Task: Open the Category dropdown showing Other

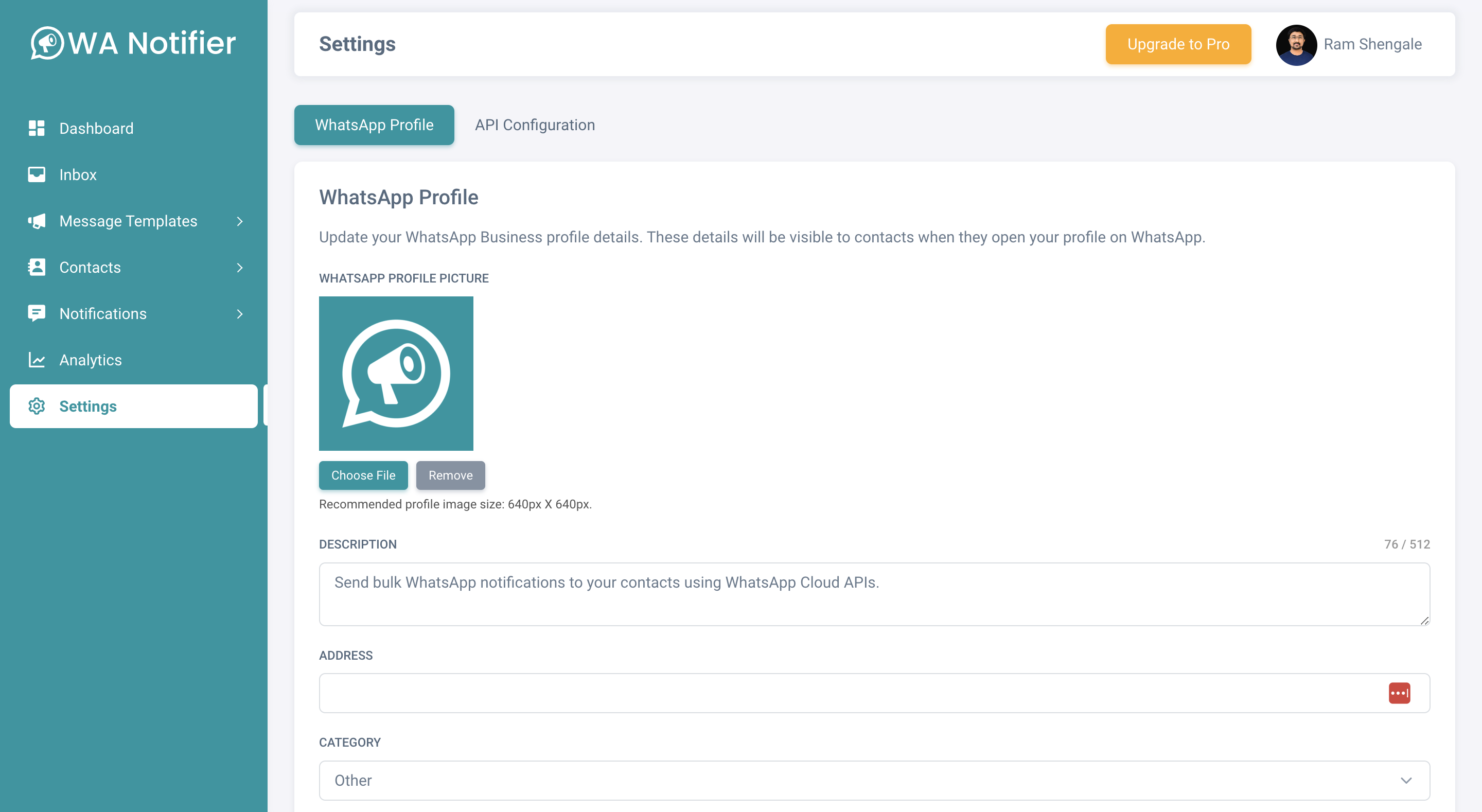Action: 874,780
